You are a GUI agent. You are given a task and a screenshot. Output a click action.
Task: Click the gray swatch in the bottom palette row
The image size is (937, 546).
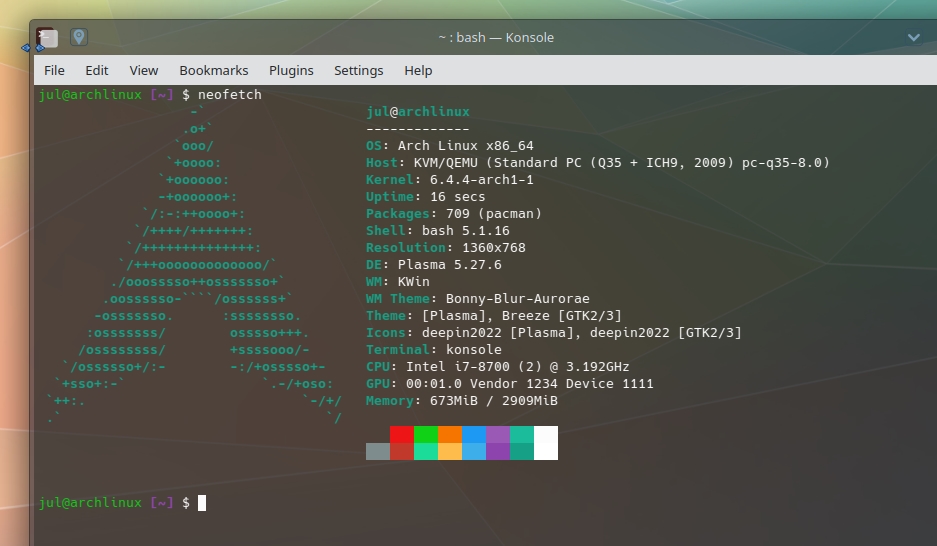pos(377,451)
